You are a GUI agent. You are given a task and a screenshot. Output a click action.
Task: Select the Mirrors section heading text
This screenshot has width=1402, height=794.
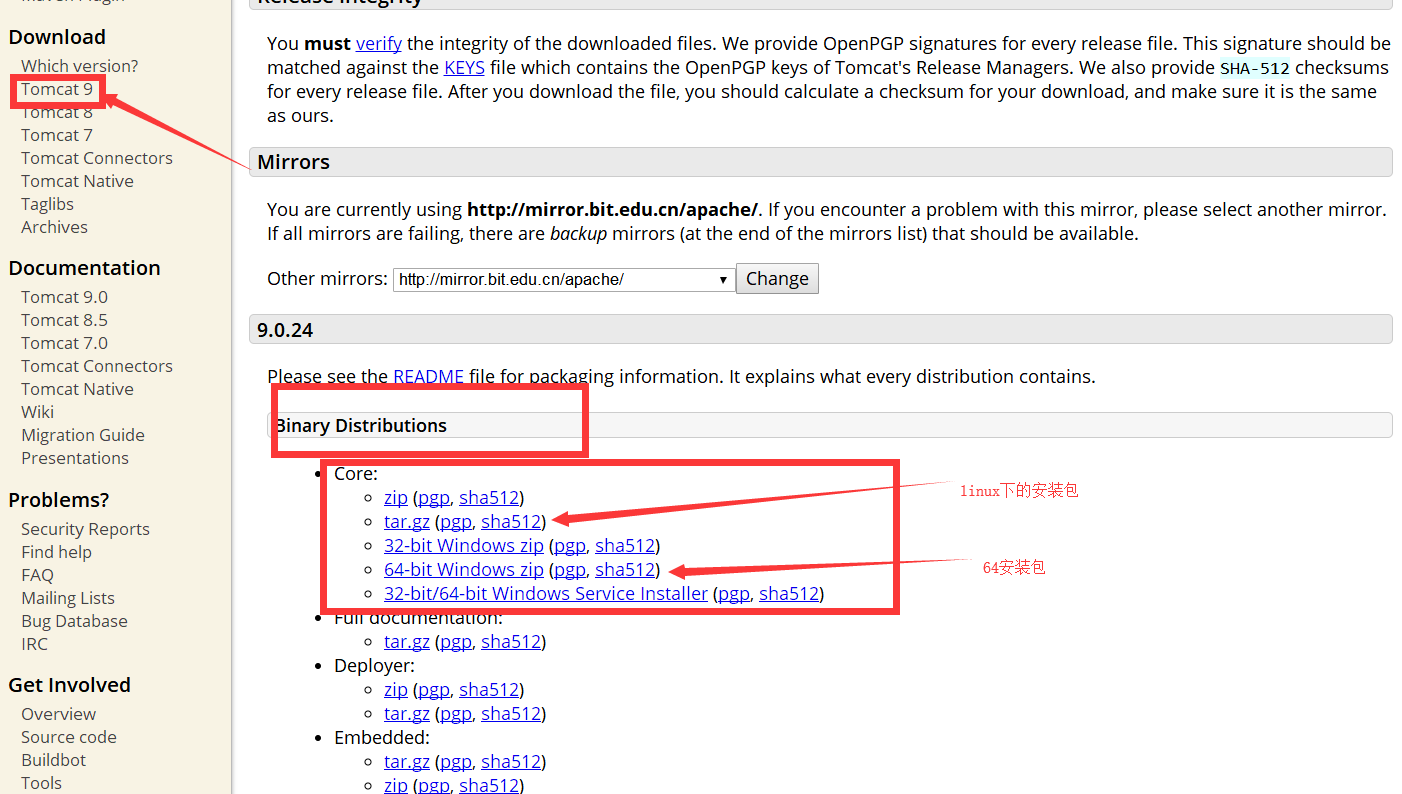[293, 162]
